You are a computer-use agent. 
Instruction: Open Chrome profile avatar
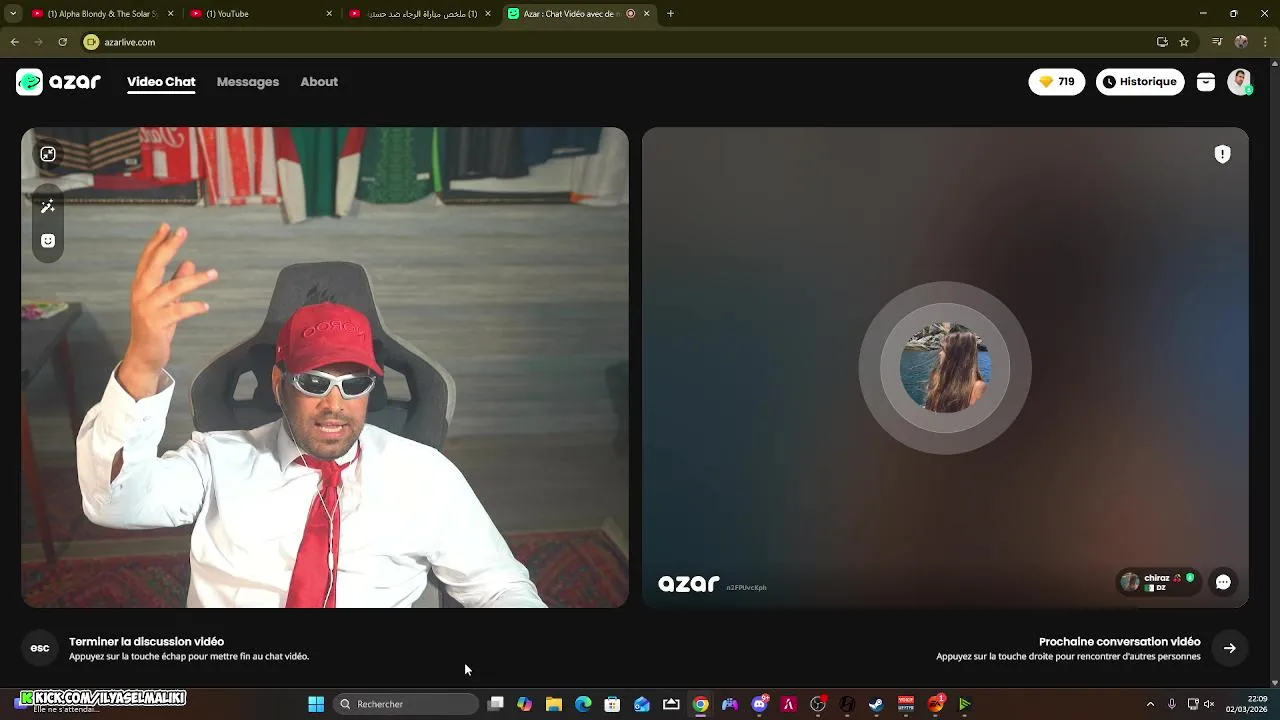click(x=1241, y=42)
